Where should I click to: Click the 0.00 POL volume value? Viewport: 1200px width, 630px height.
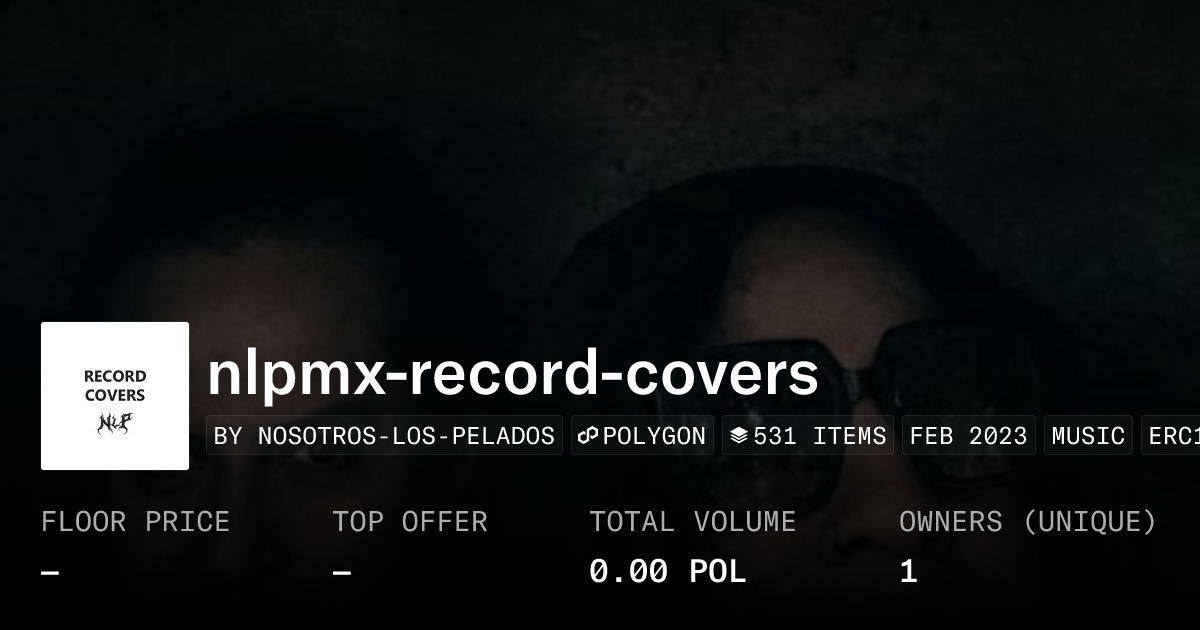[x=667, y=572]
